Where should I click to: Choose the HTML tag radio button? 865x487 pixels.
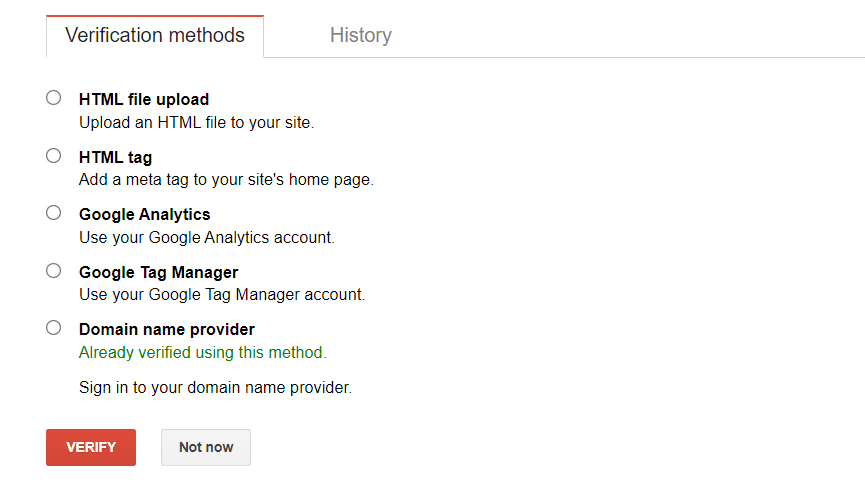pyautogui.click(x=54, y=156)
